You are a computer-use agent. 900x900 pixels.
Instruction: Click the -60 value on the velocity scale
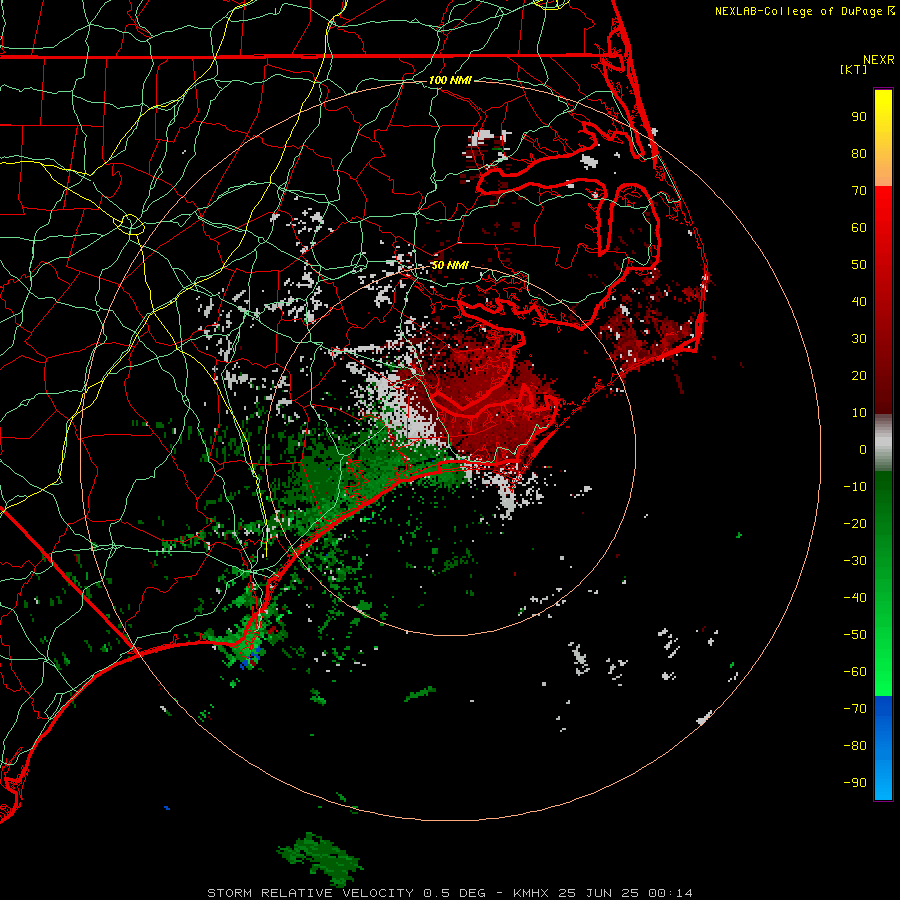click(x=855, y=672)
